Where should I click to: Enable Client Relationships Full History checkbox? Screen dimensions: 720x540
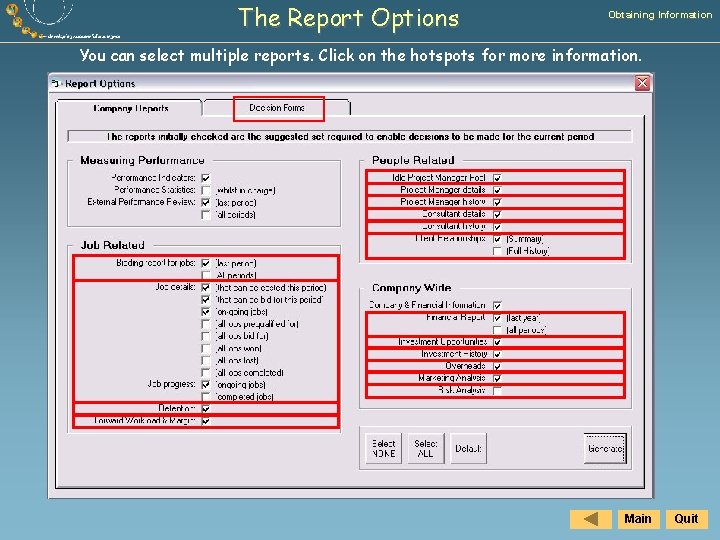click(497, 251)
